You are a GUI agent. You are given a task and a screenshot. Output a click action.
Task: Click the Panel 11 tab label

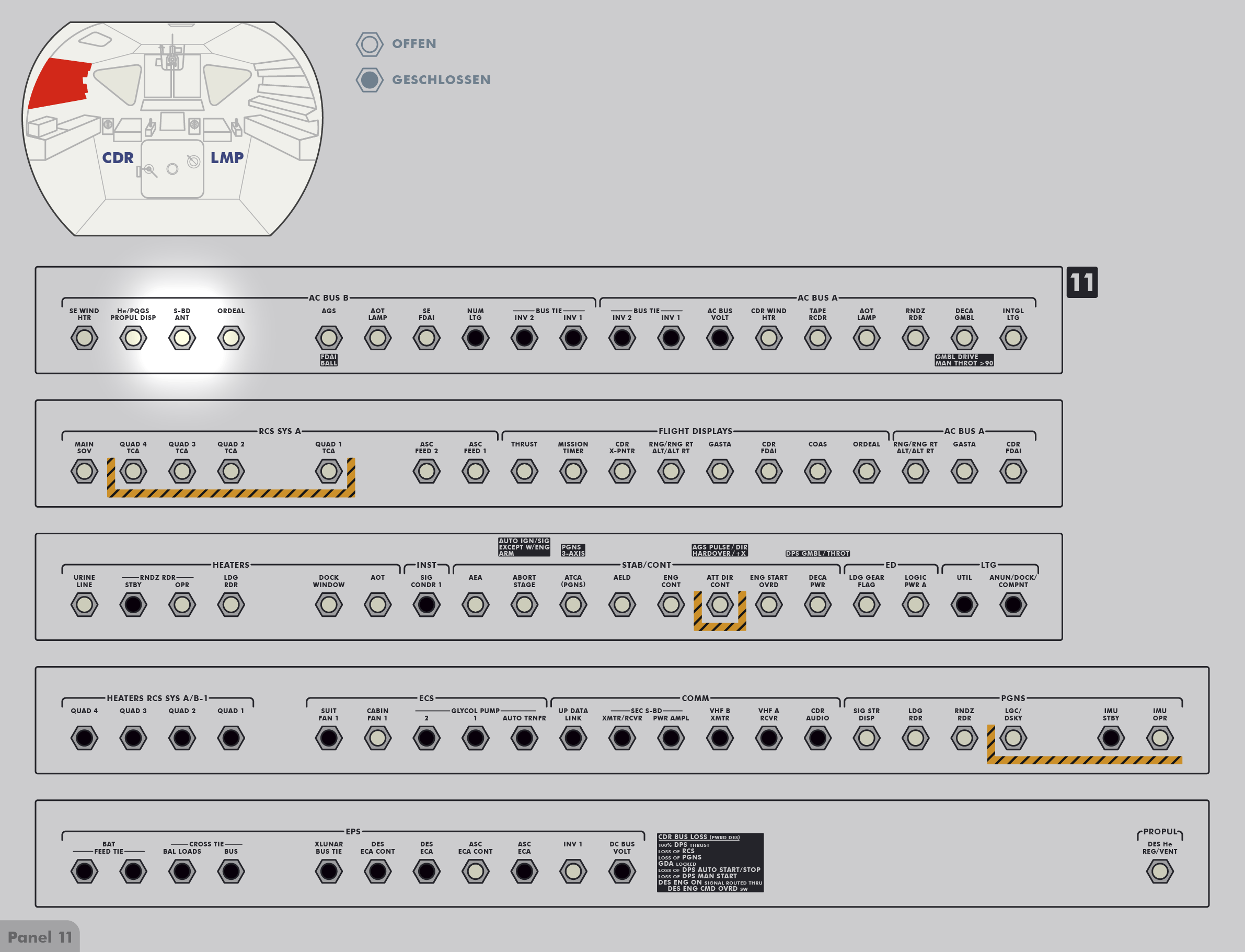click(x=40, y=937)
